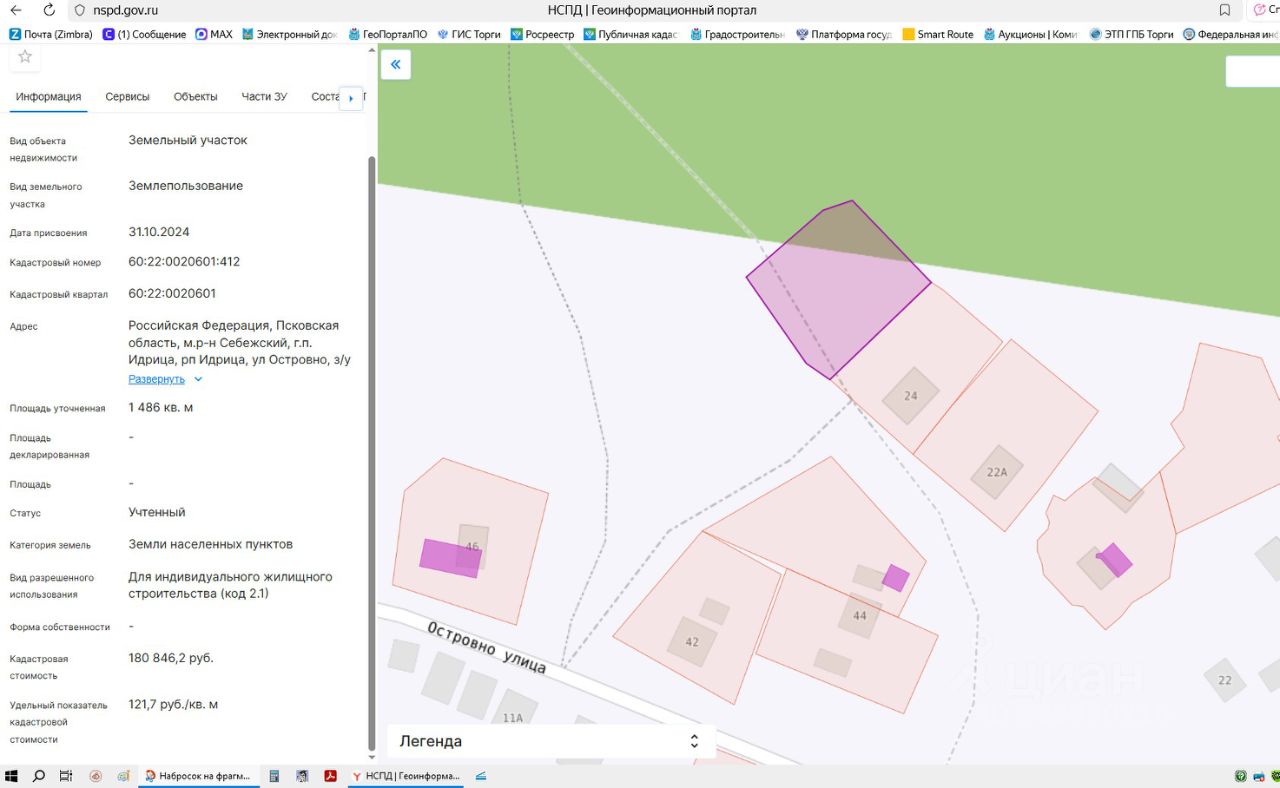This screenshot has width=1280, height=788.
Task: Expand address using chevron next to Развернуть
Action: coord(198,380)
